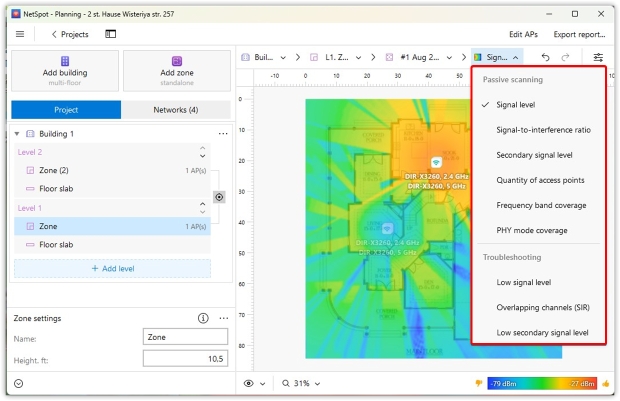The image size is (620, 401).
Task: Click the Level 1 label
Action: [x=30, y=208]
